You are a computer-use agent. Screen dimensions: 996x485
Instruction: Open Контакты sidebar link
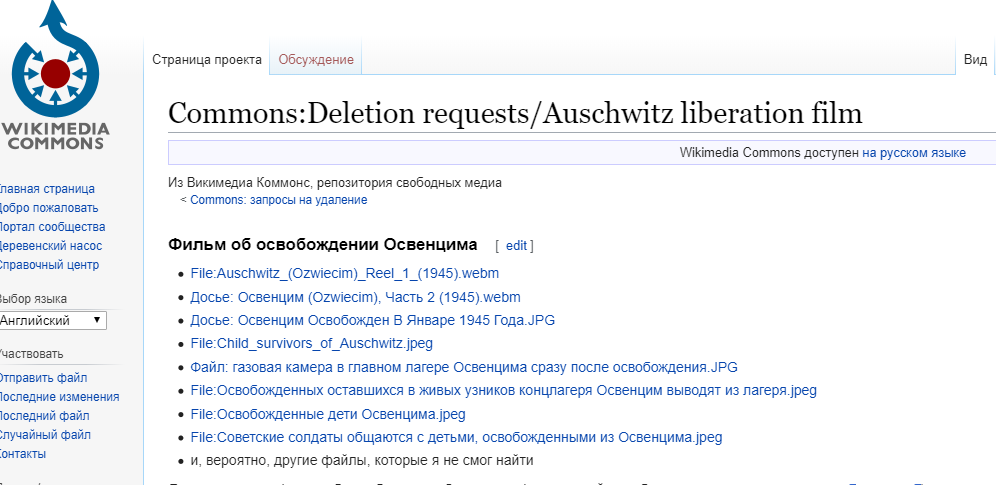pos(22,454)
